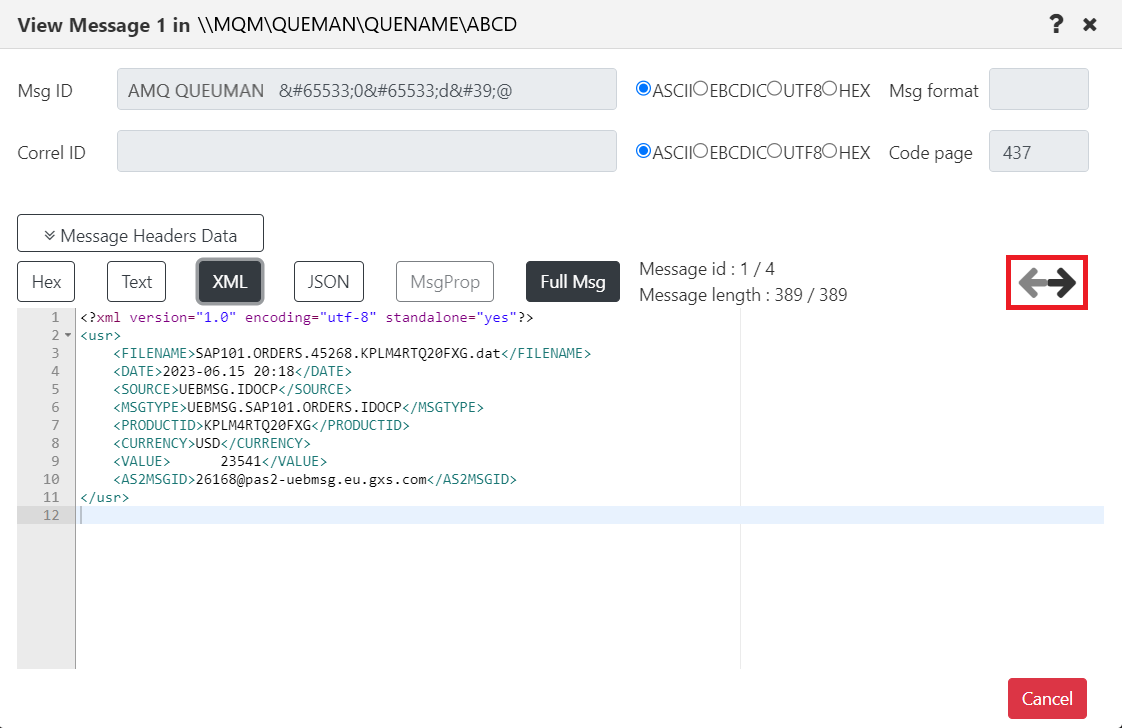Click the VALUE 23541 text

[240, 461]
